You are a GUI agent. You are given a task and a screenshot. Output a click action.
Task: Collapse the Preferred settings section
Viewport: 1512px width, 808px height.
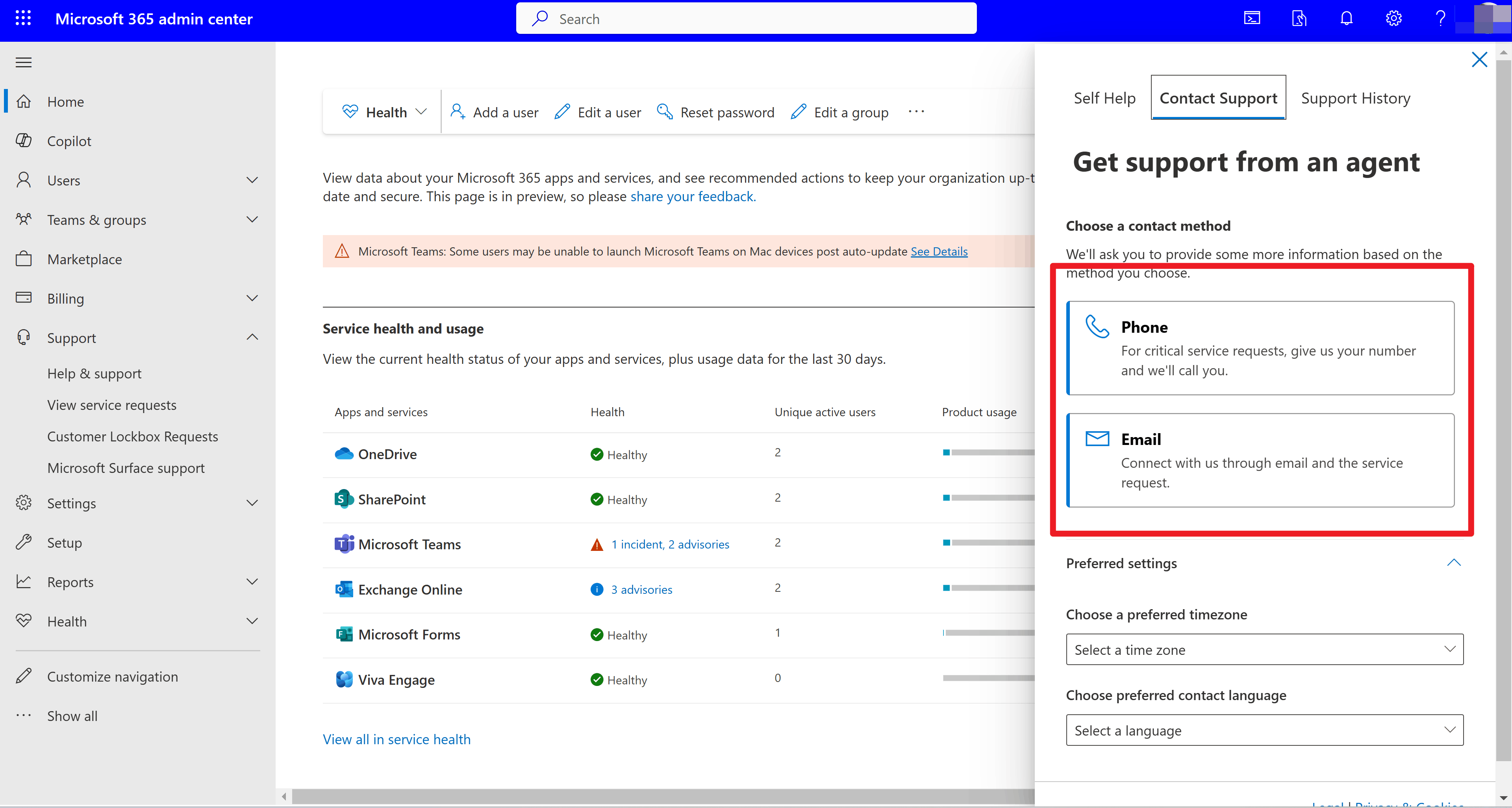[x=1453, y=563]
